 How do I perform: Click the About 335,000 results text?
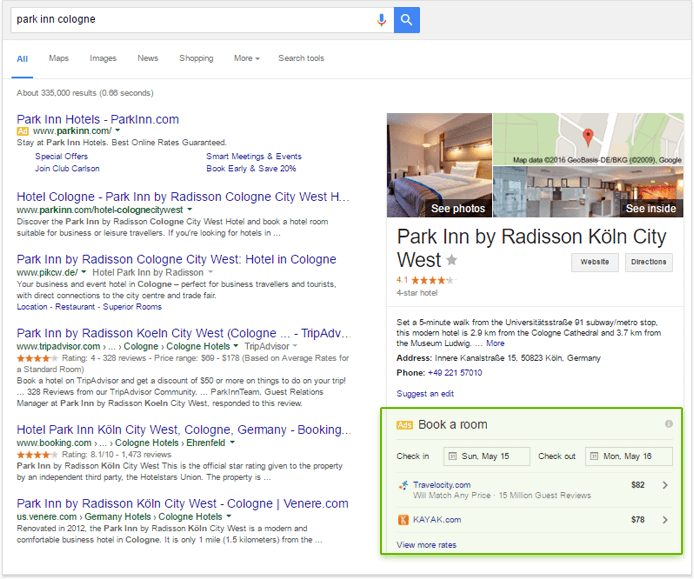point(85,93)
